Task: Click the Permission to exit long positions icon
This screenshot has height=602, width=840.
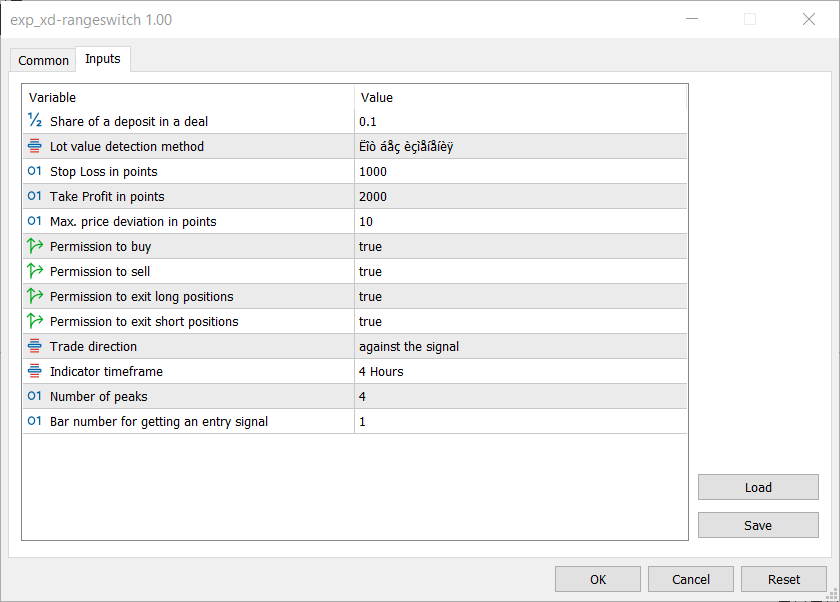Action: tap(35, 296)
